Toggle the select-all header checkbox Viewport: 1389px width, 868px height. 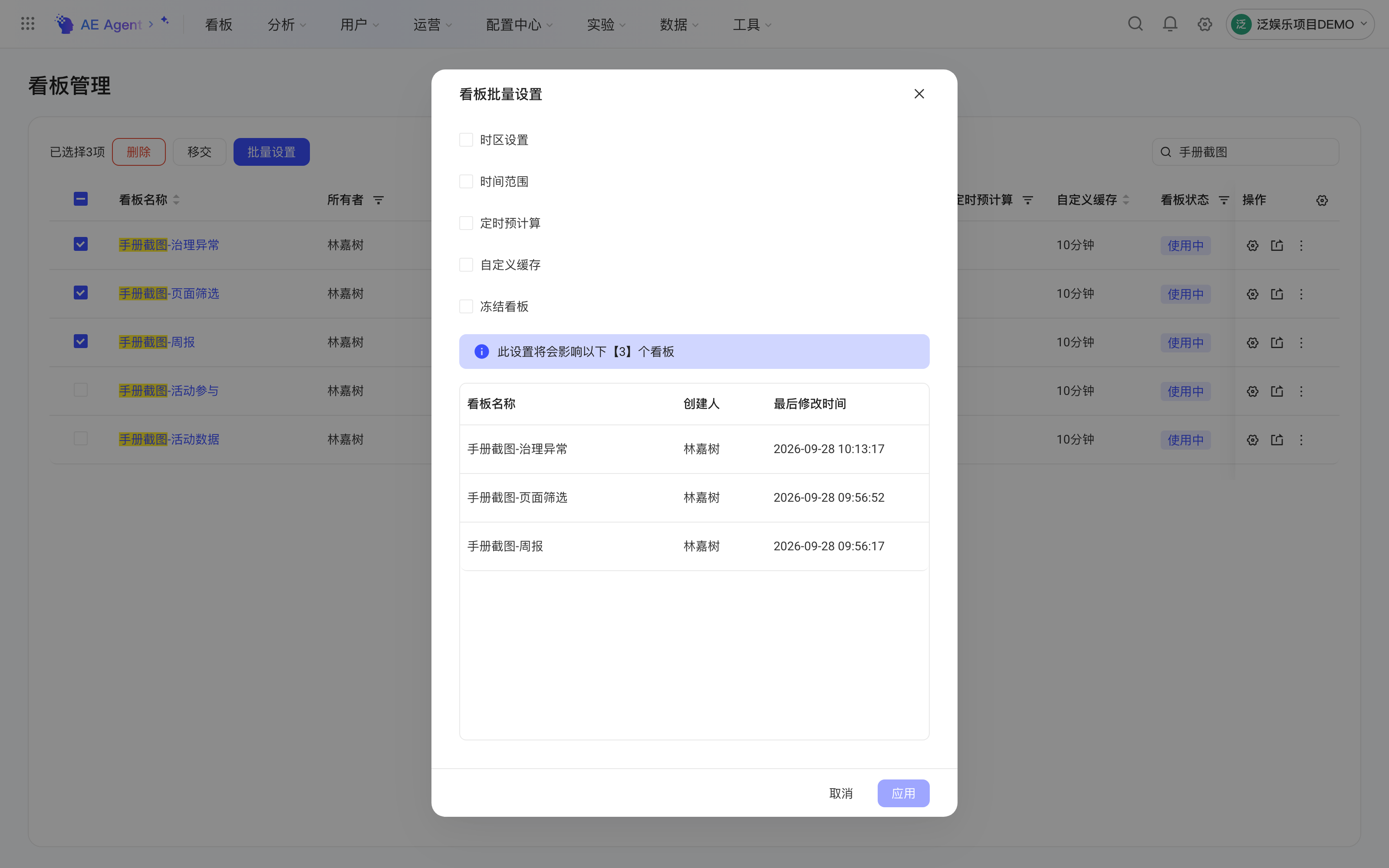(80, 199)
